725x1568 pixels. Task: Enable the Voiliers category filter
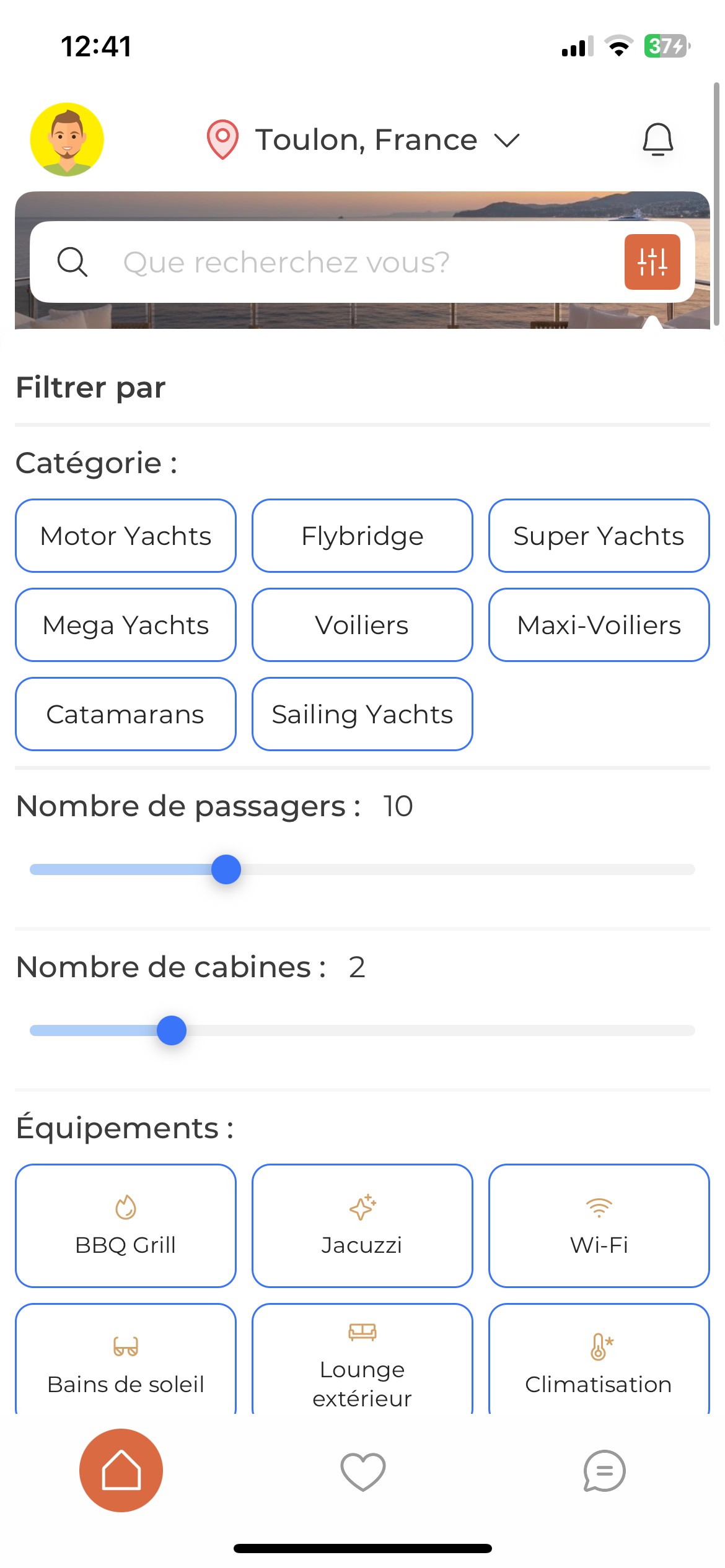coord(362,625)
